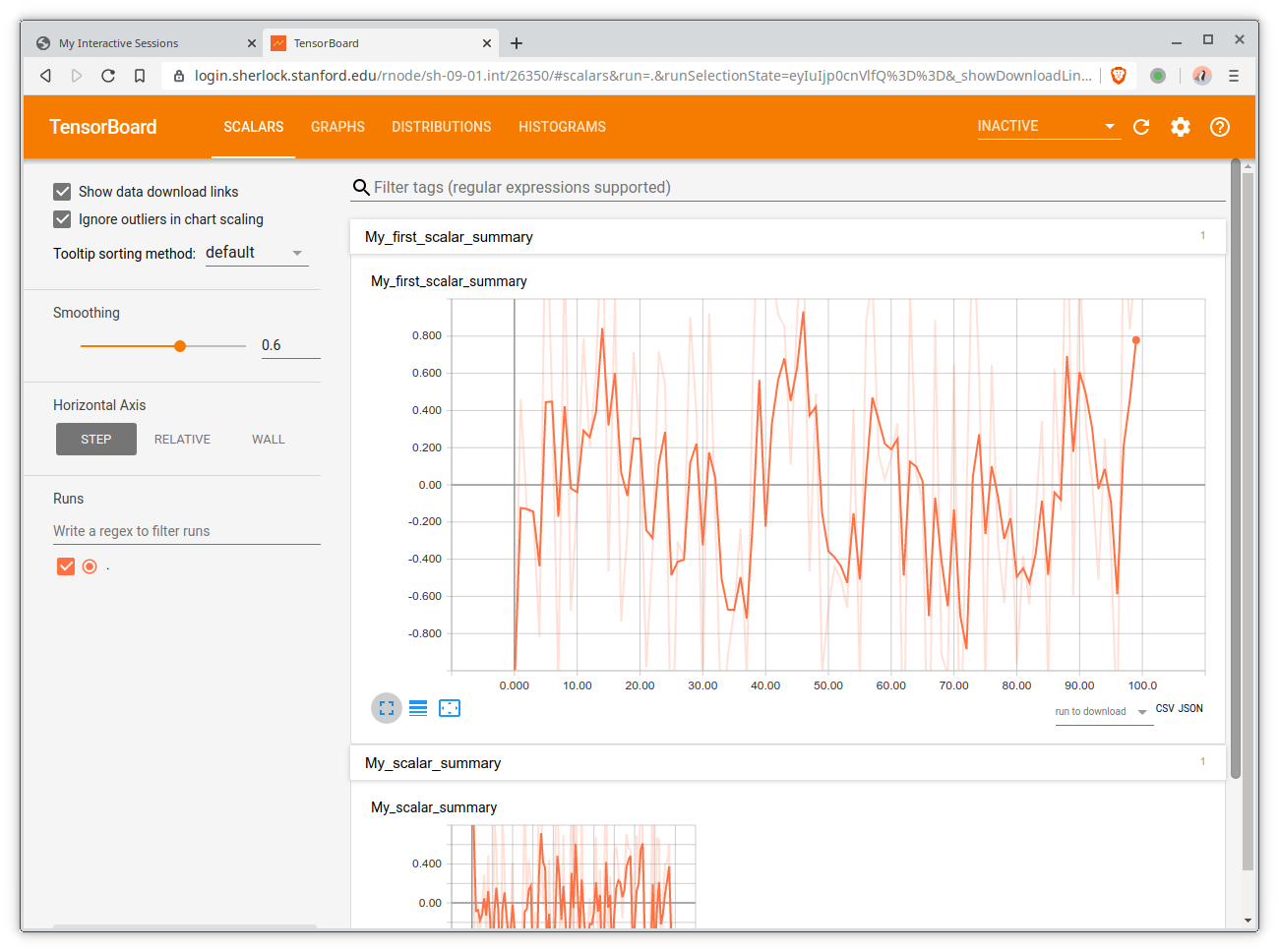
Task: Bookmark this page icon
Action: (x=140, y=76)
